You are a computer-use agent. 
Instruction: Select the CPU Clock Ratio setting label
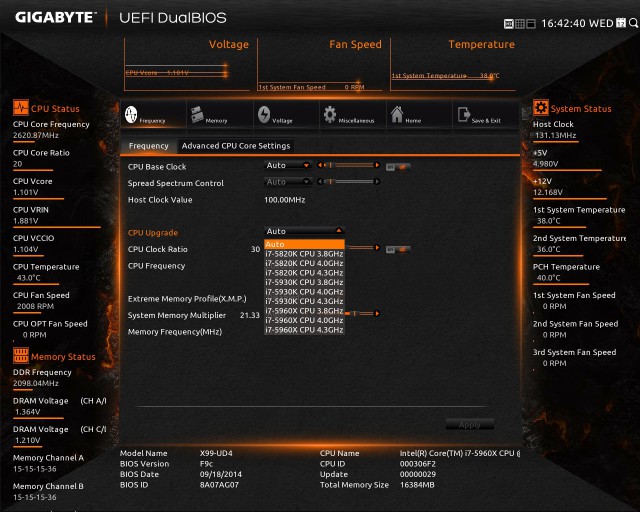(x=158, y=249)
